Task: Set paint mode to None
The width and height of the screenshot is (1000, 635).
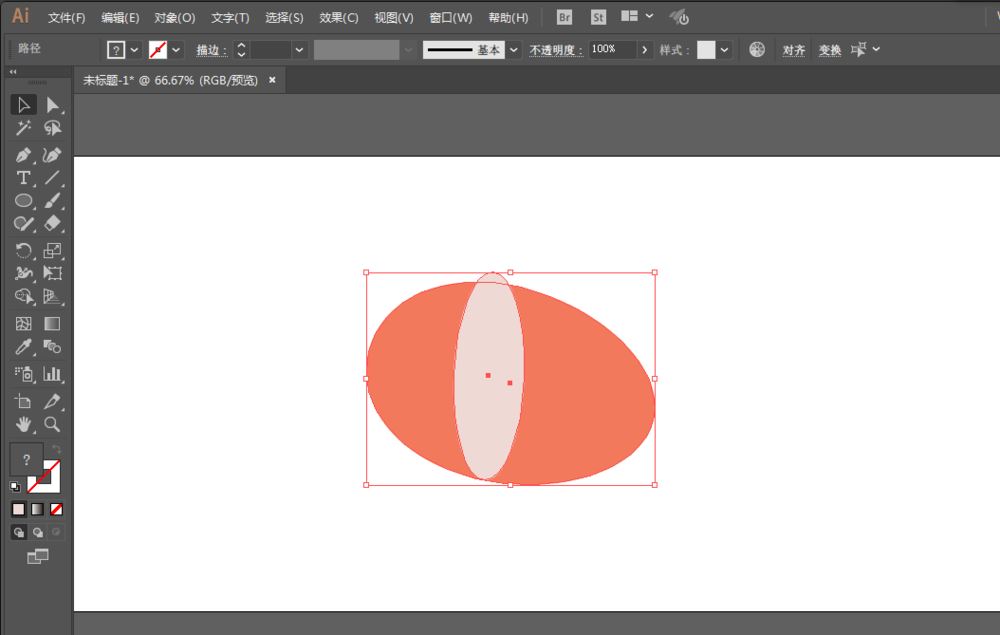Action: [56, 509]
